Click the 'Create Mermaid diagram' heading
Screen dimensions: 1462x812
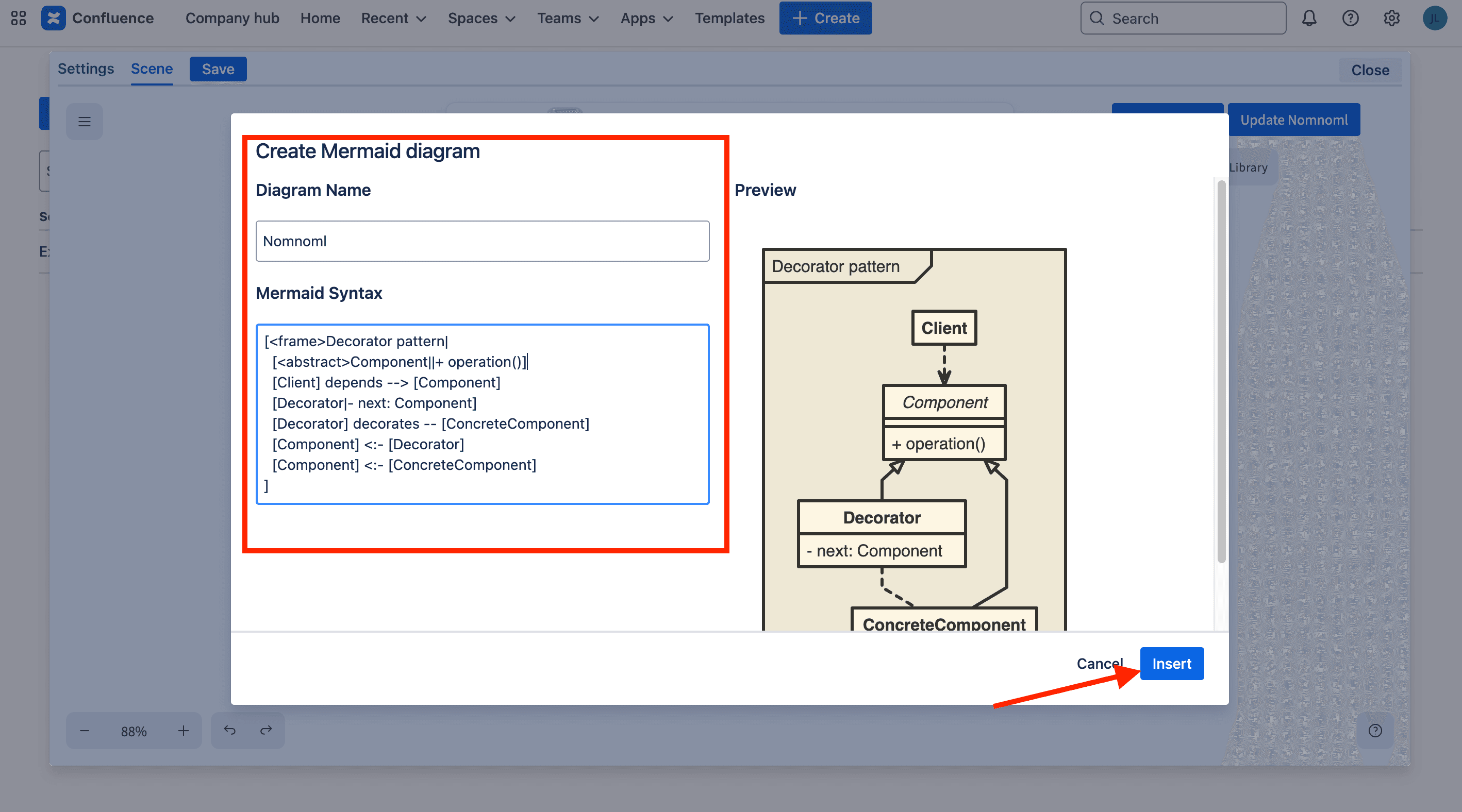coord(368,151)
